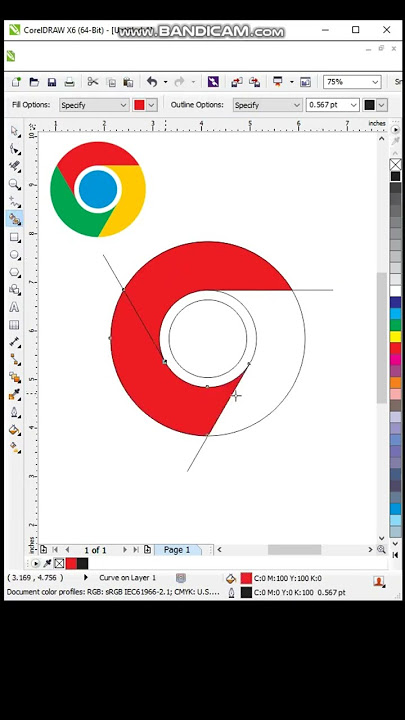Click the highlighted Smart Fill tool
The height and width of the screenshot is (720, 405).
(x=15, y=219)
